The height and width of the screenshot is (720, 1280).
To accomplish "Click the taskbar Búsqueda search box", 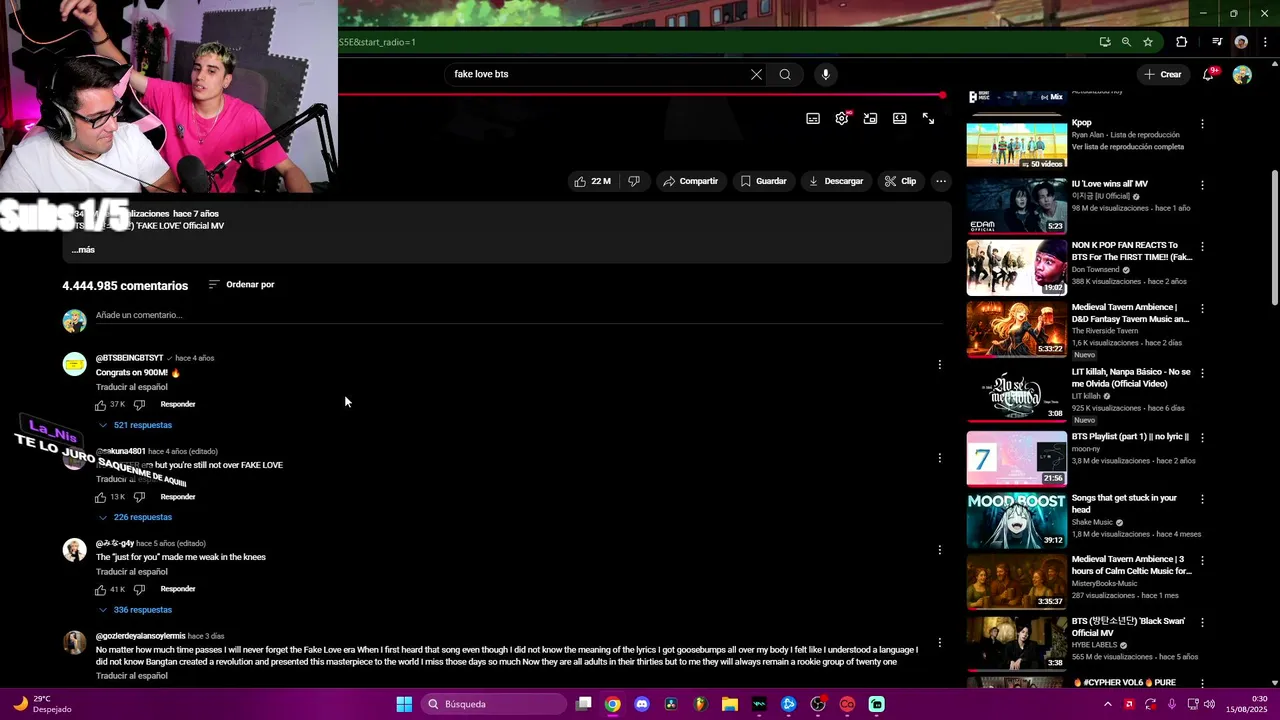I will coord(495,704).
